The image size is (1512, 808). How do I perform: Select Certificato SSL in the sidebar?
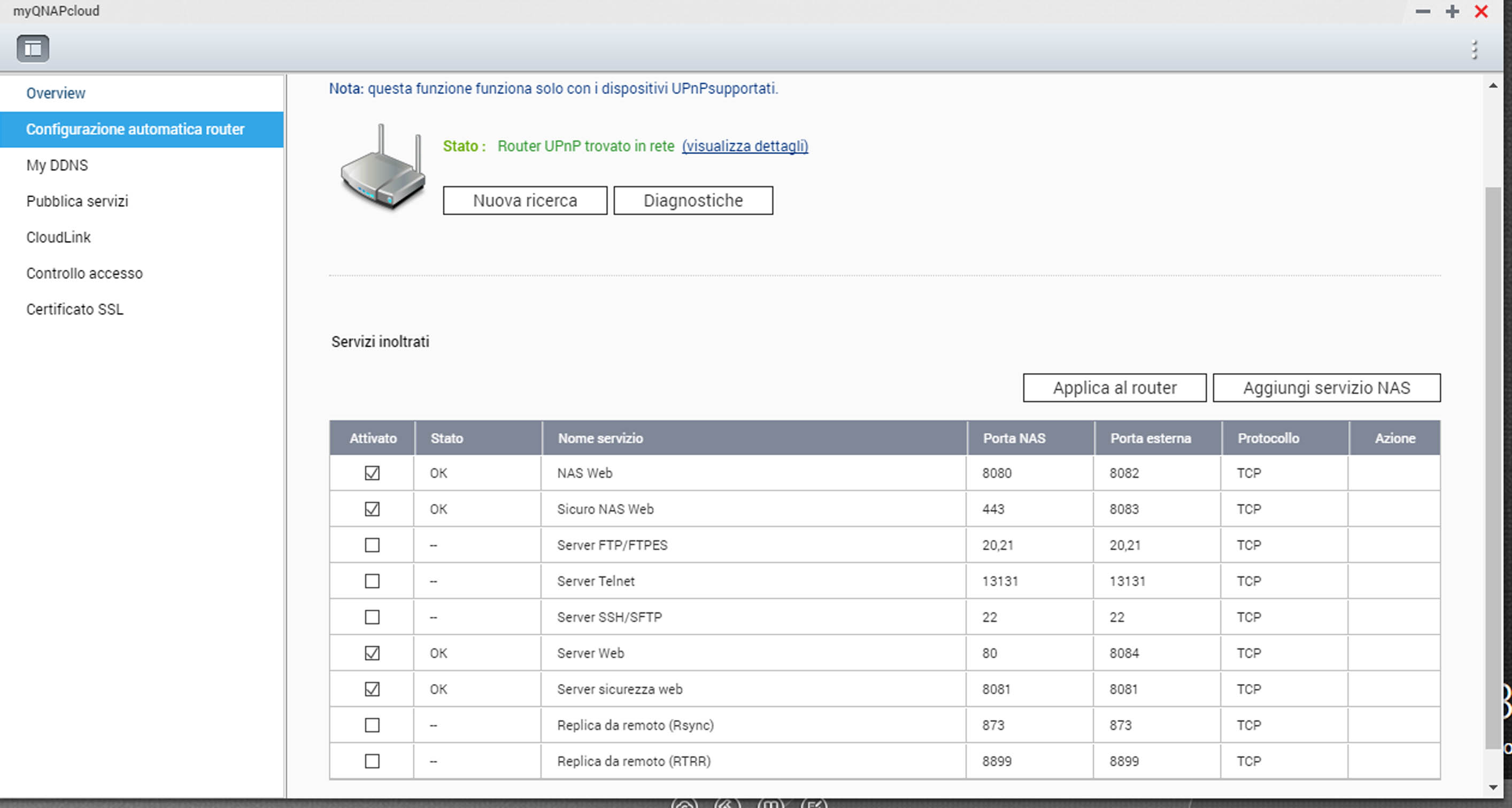point(74,309)
